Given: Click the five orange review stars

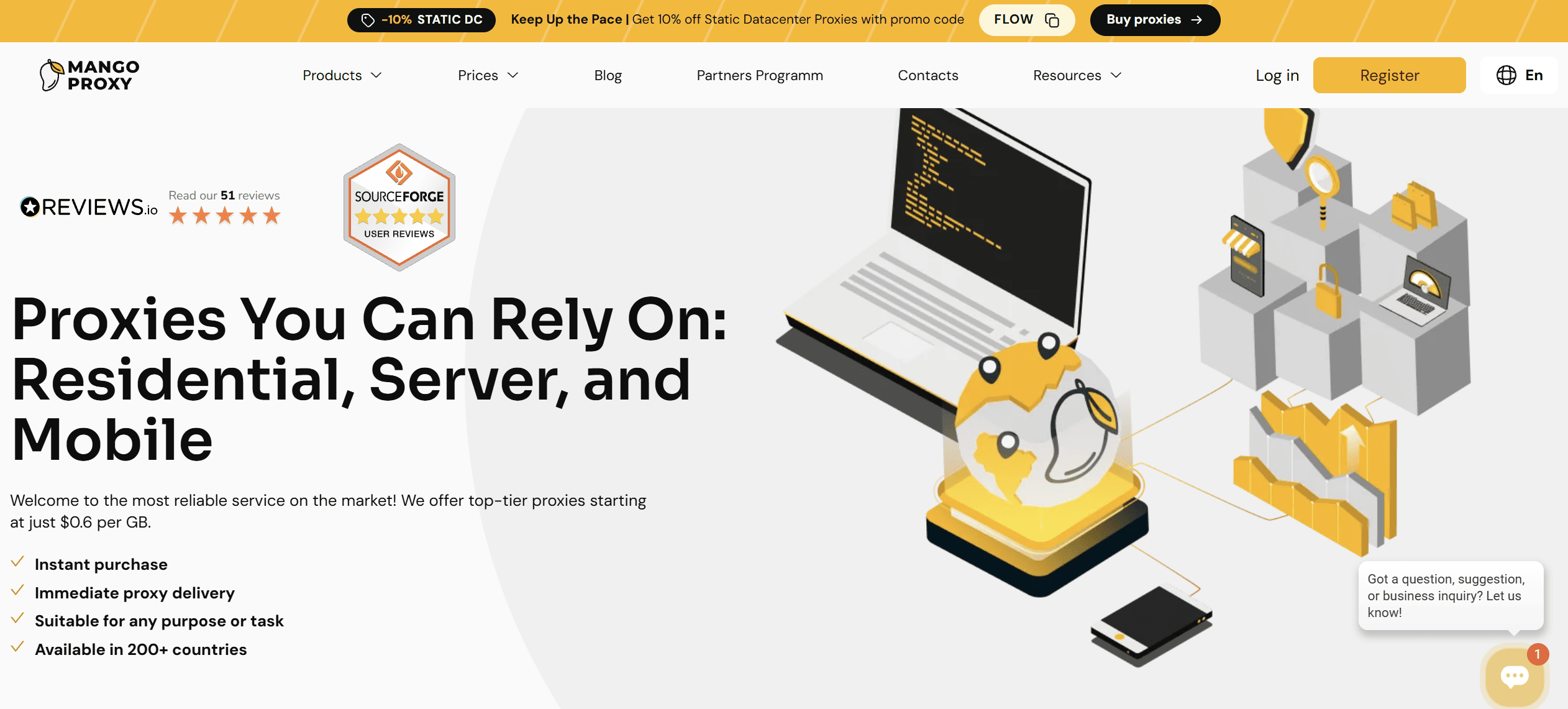Looking at the screenshot, I should click(x=225, y=216).
